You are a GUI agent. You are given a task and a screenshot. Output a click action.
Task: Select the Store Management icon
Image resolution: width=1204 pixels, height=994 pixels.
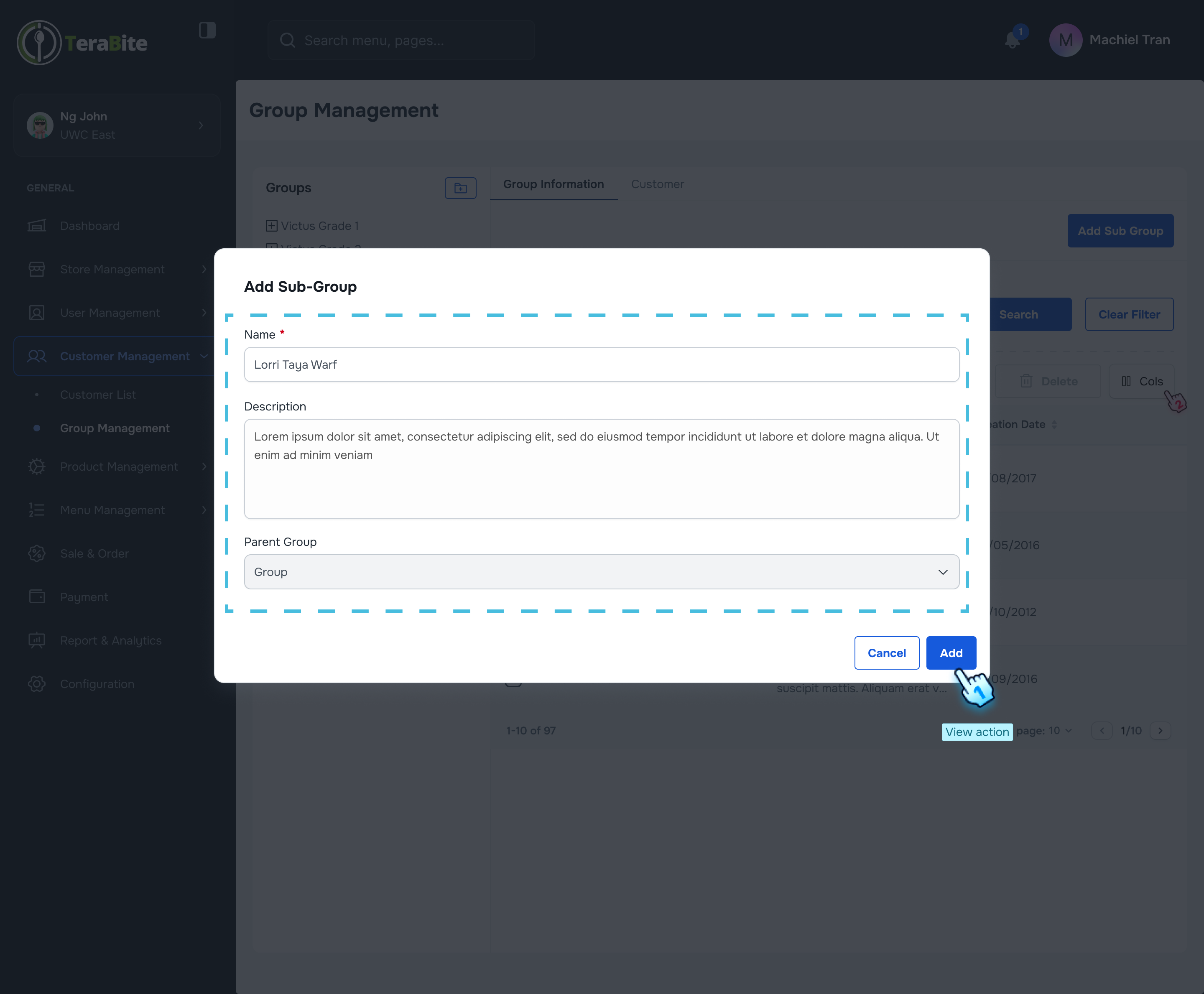(37, 269)
